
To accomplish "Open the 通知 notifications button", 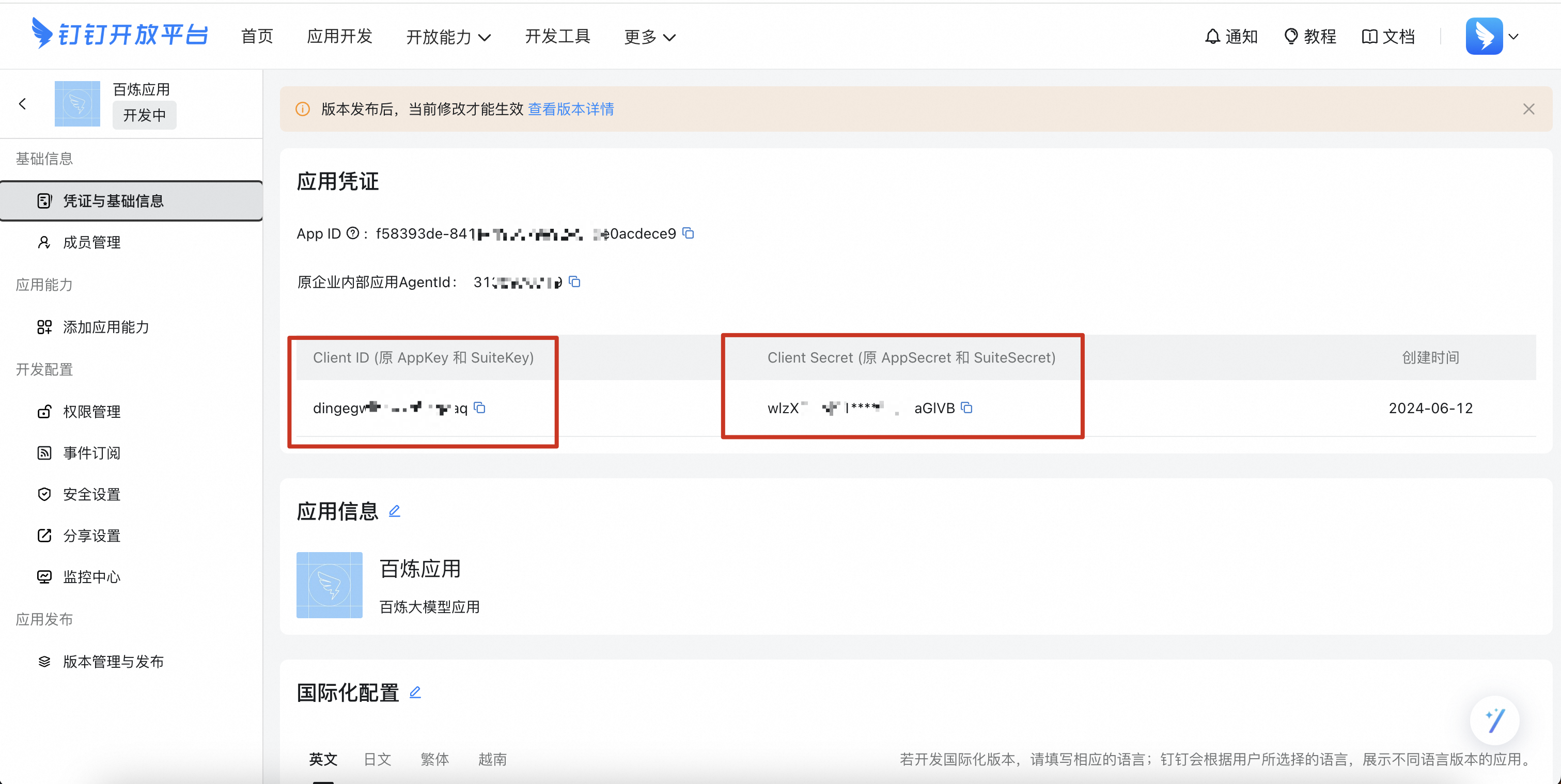I will point(1231,36).
